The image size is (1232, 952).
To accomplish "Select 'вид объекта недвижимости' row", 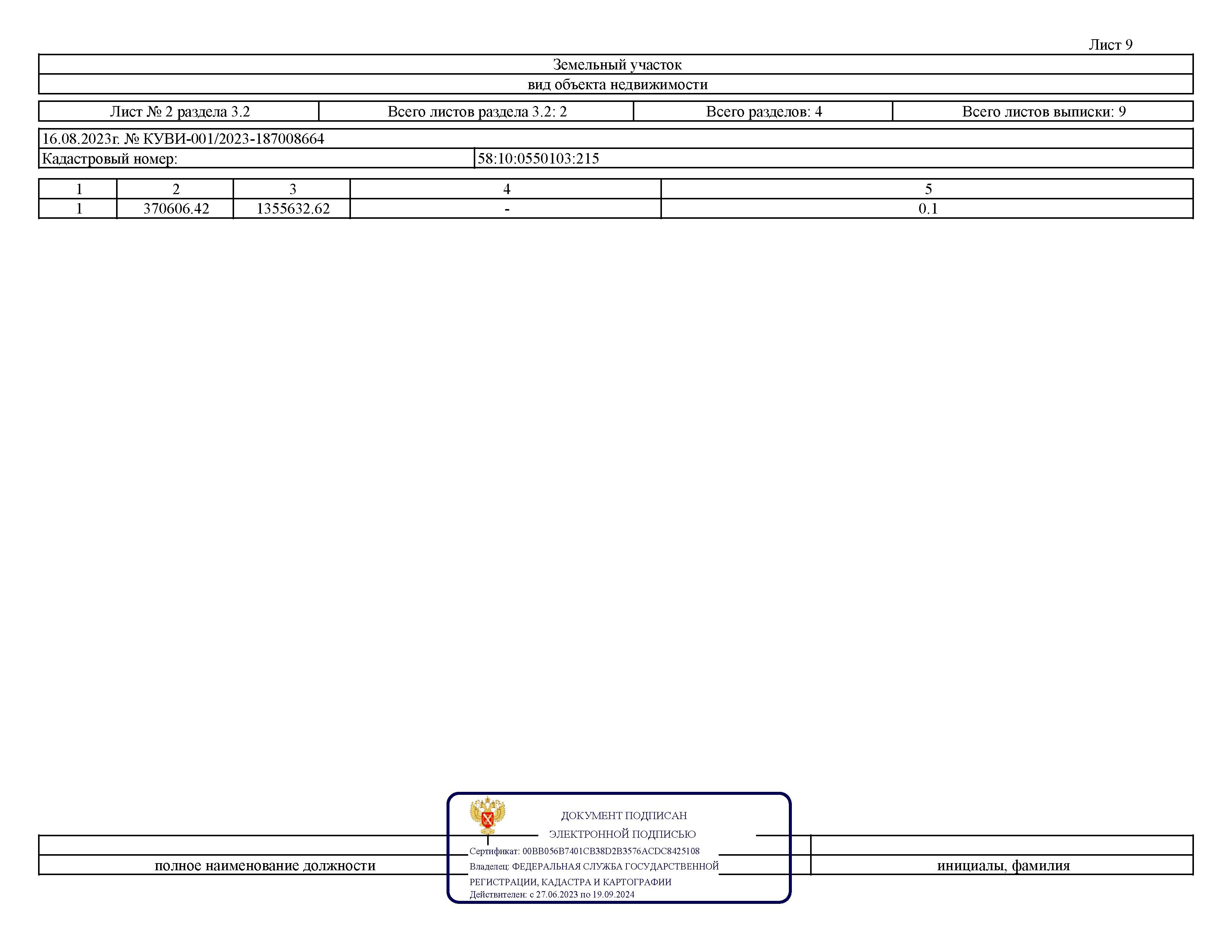I will tap(616, 89).
